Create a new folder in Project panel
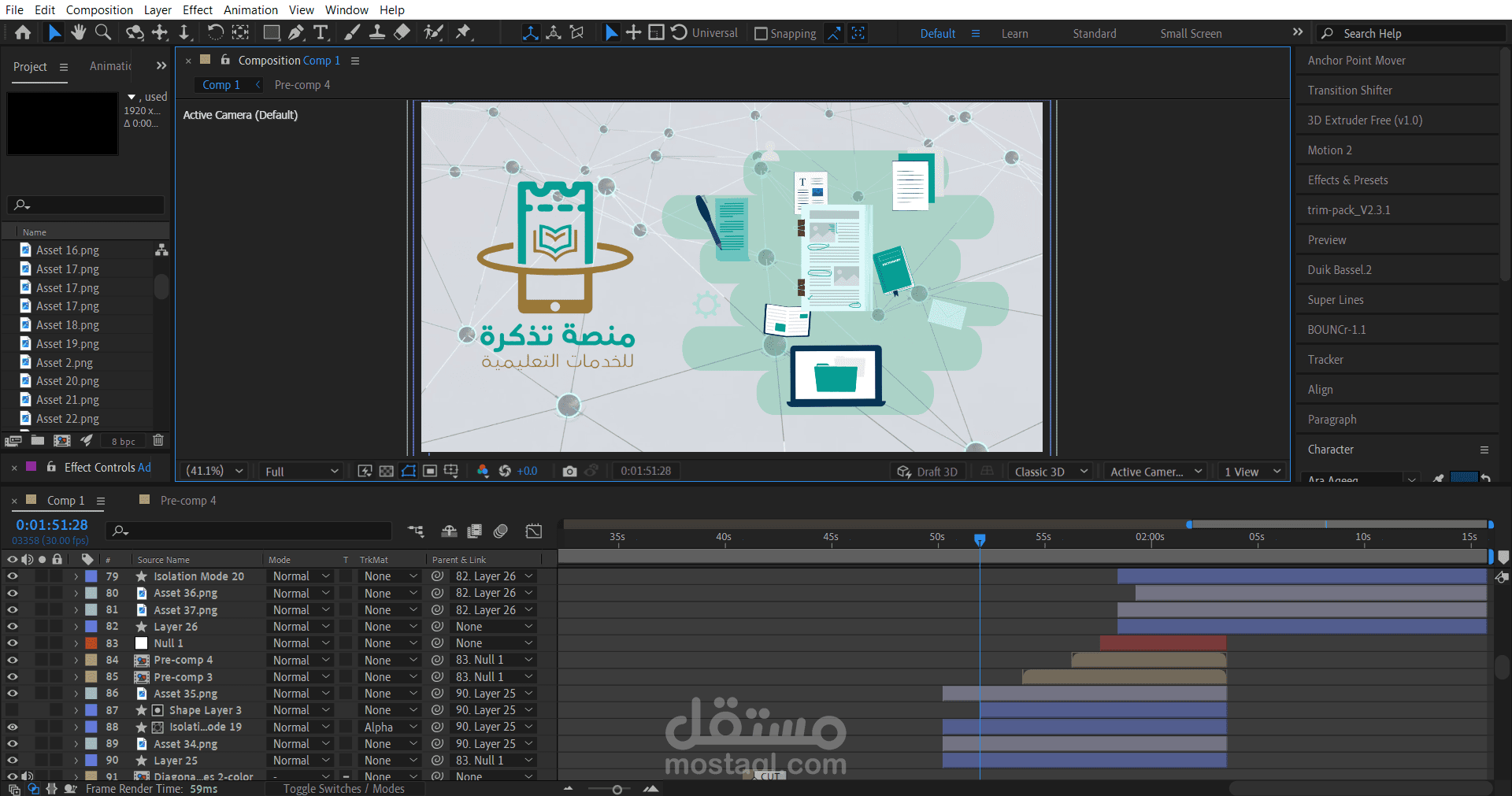 tap(37, 441)
